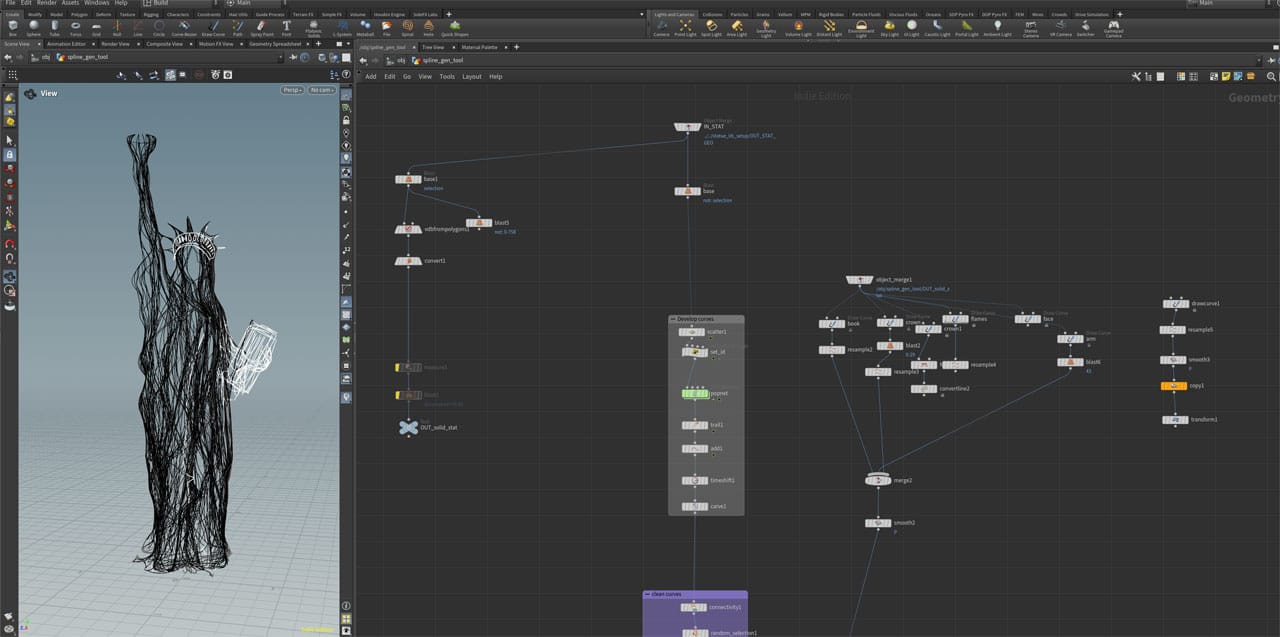Screen dimensions: 1280x637
Task: Select the orange copy1 node
Action: pos(1173,386)
